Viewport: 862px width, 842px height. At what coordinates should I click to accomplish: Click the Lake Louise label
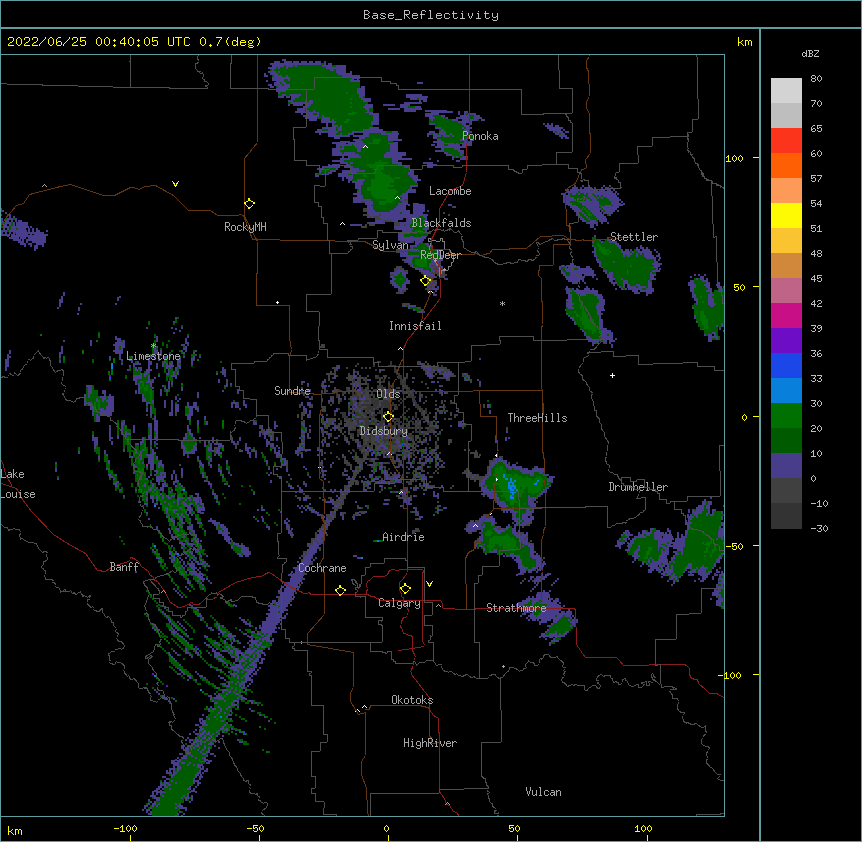[18, 484]
